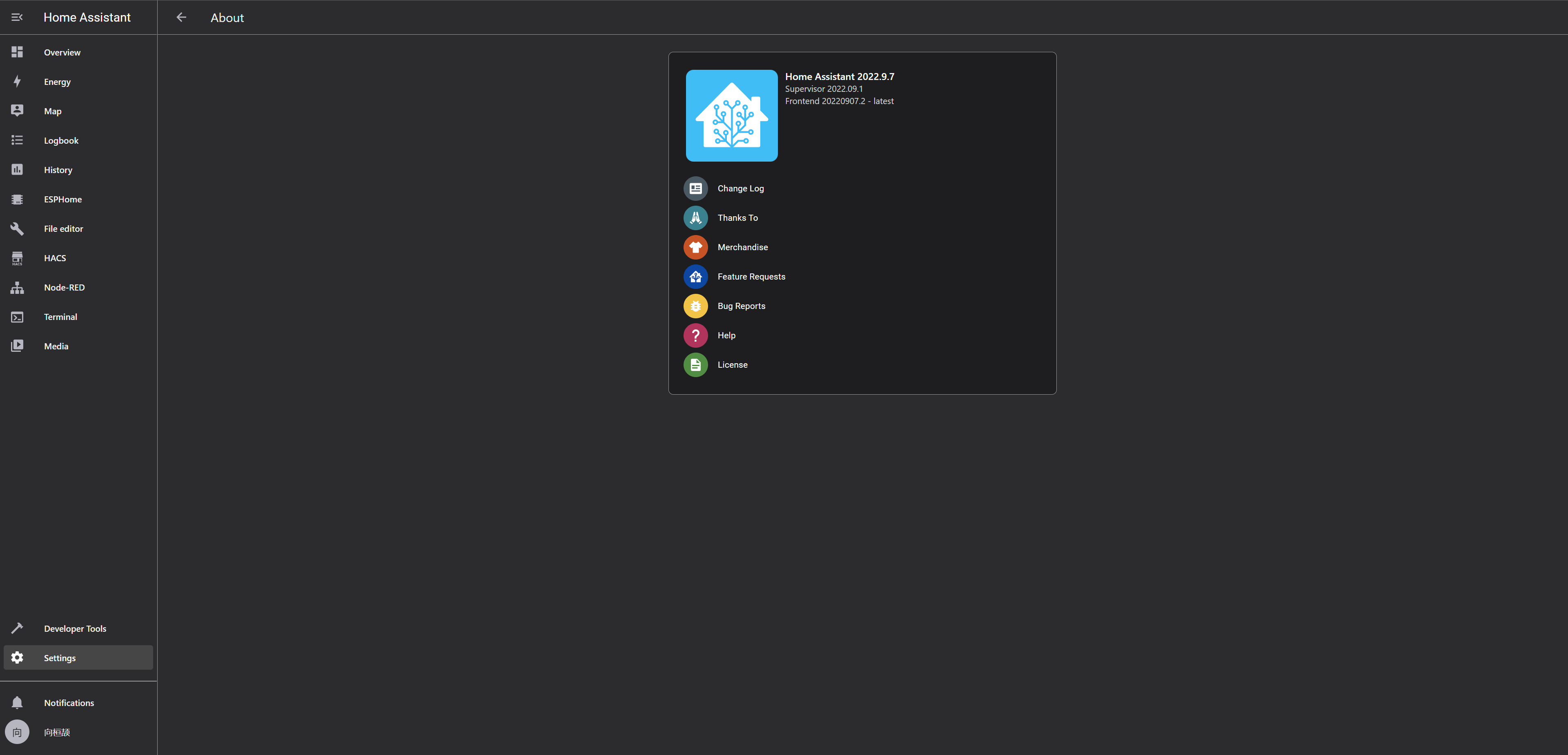Click the Developer Tools hammer icon

click(x=17, y=628)
